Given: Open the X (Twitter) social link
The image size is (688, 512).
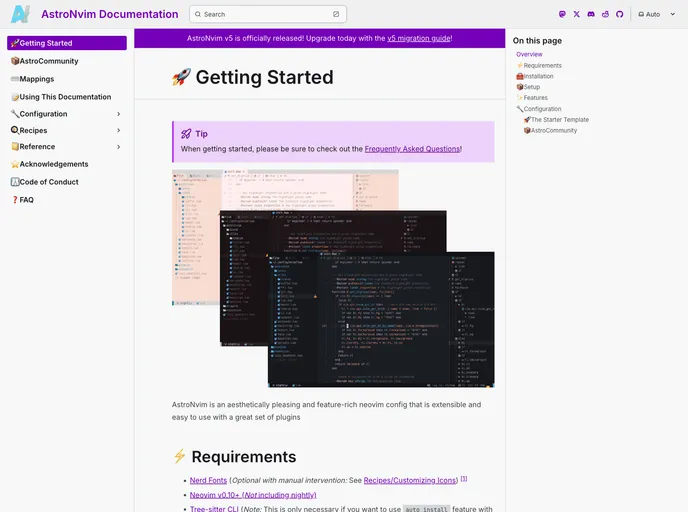Looking at the screenshot, I should 577,14.
